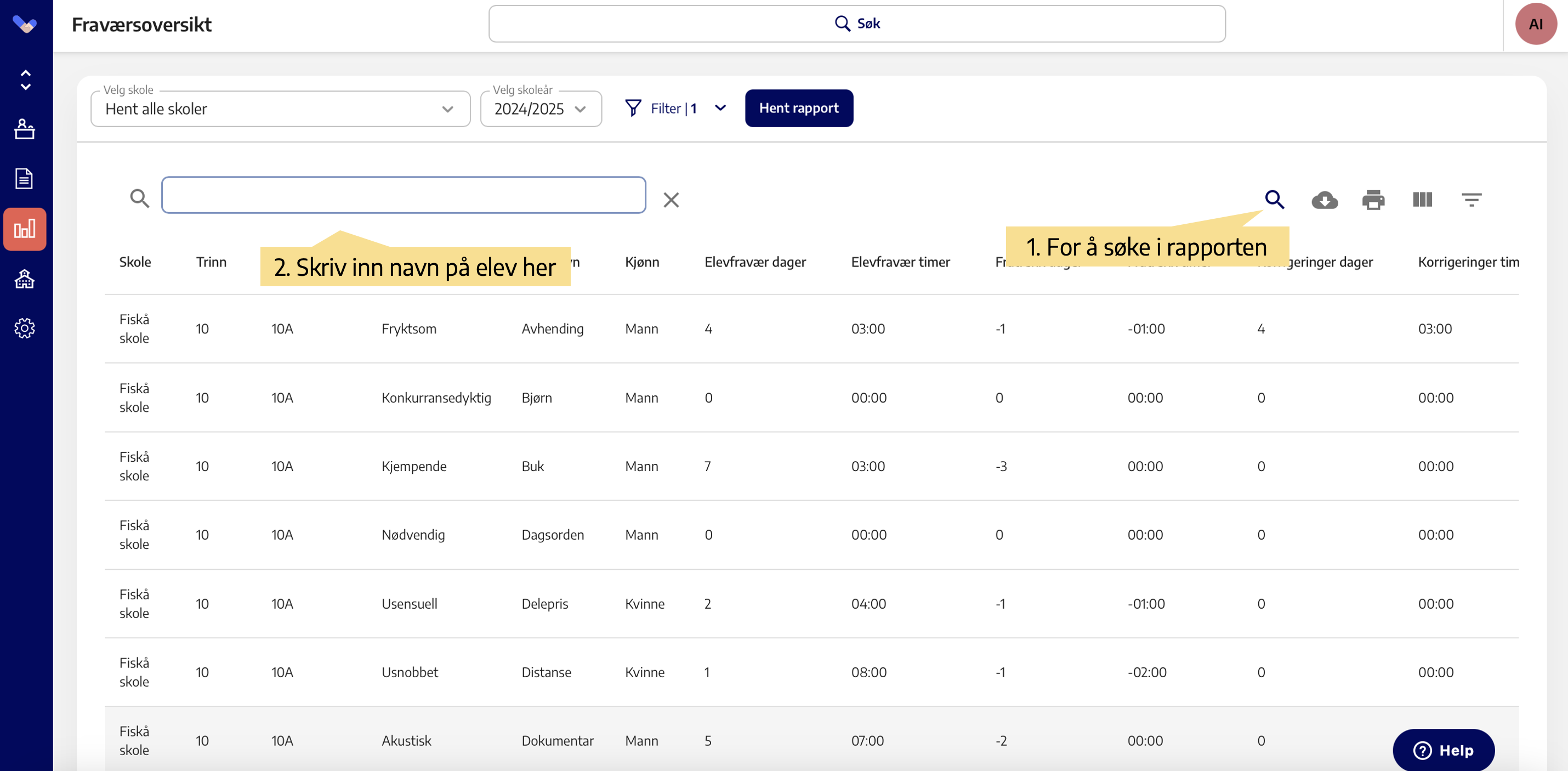Clear the student search field
The image size is (1568, 771).
671,200
